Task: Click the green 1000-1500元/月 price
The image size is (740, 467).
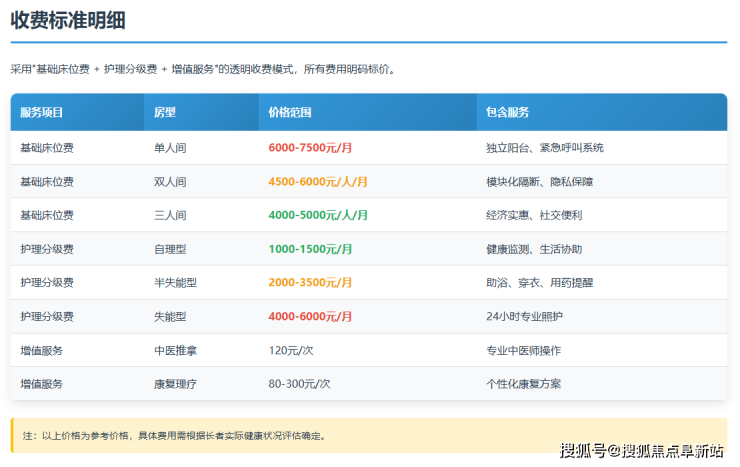Action: pos(310,249)
